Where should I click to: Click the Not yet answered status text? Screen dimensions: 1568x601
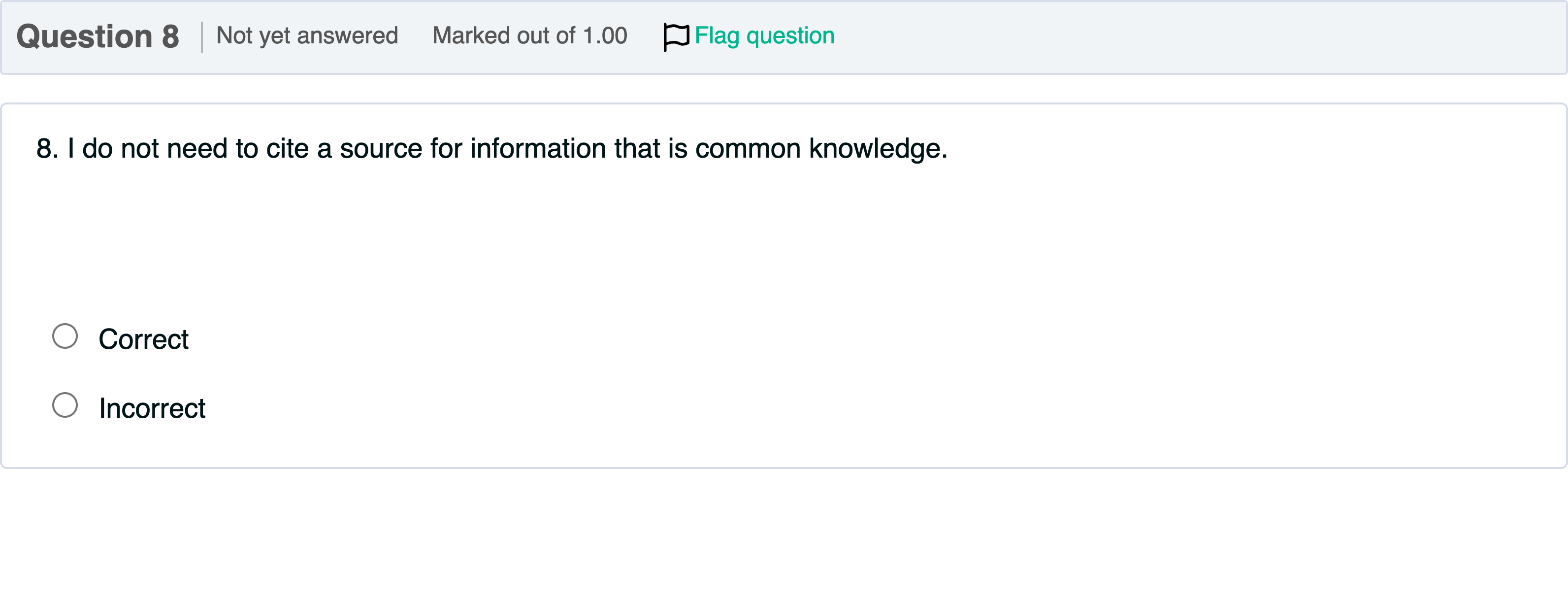[307, 35]
